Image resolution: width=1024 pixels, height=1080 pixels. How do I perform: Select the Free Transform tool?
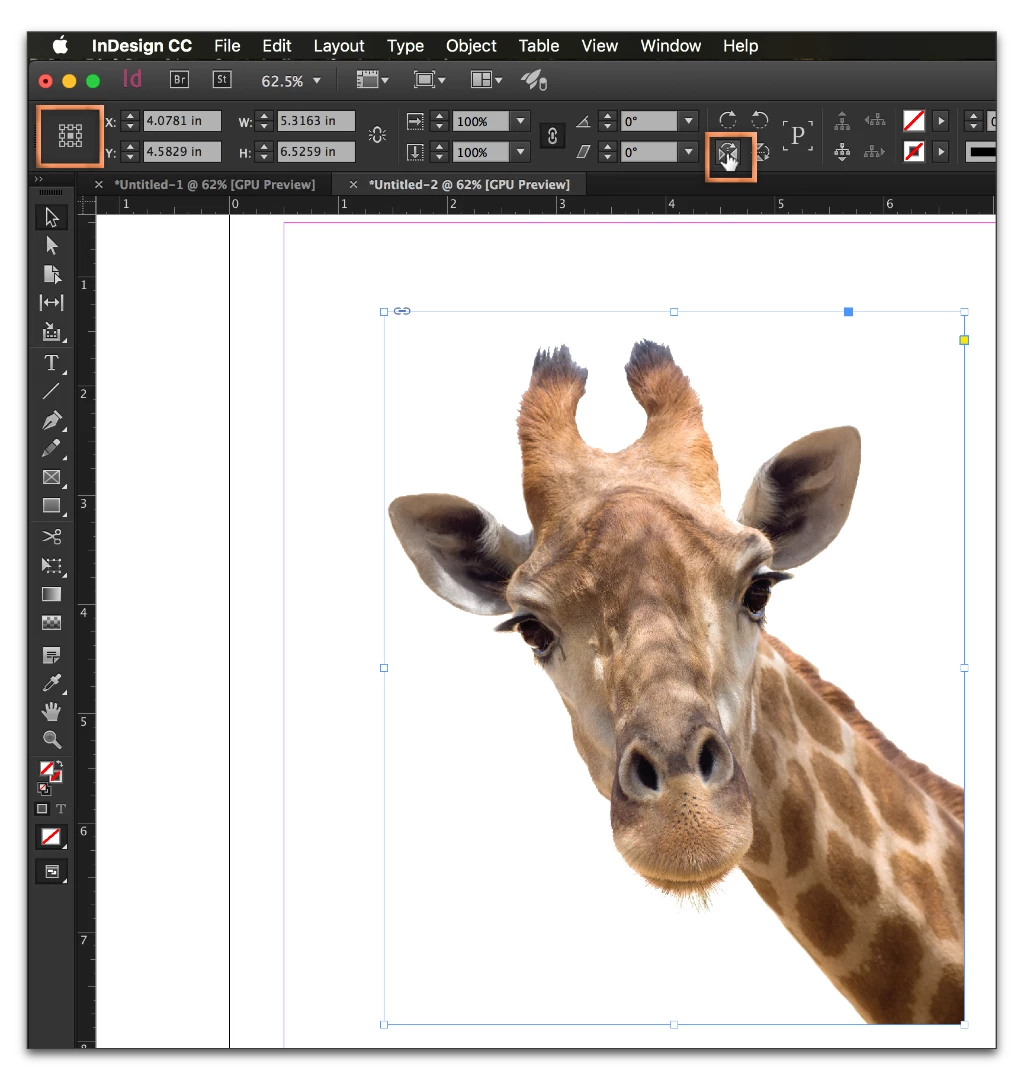52,565
